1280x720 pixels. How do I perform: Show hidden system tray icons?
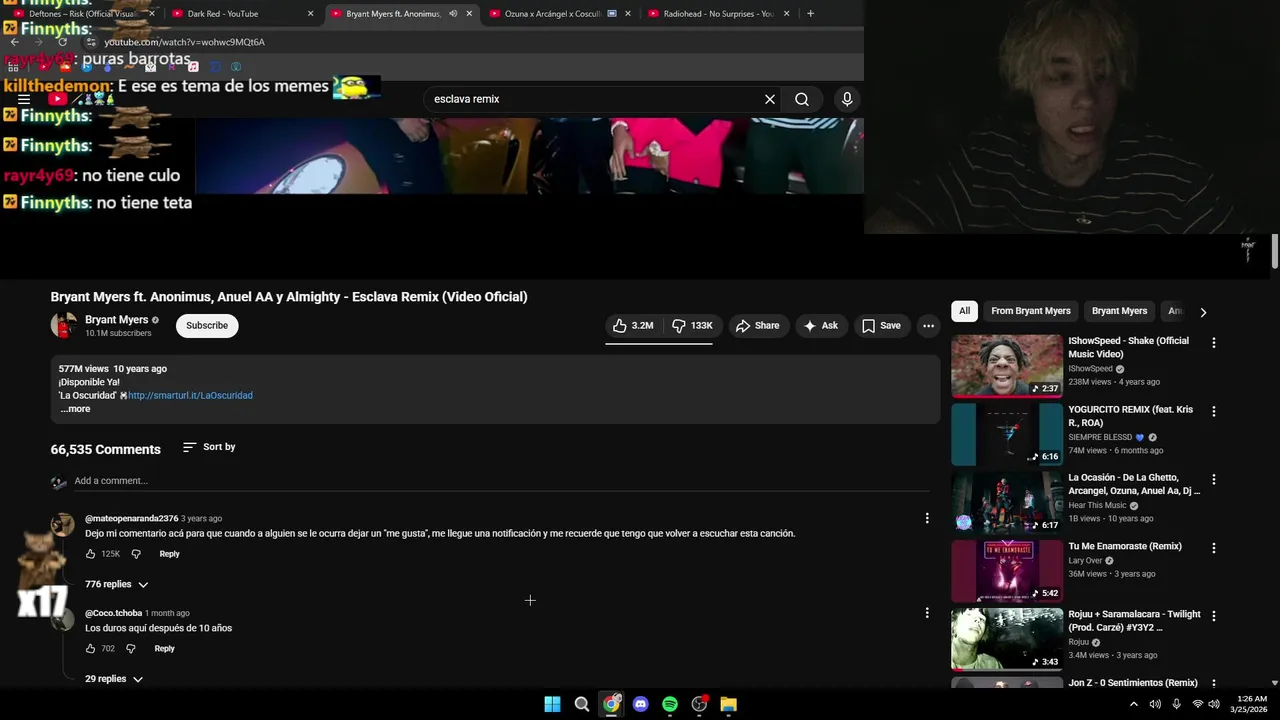pos(1133,704)
